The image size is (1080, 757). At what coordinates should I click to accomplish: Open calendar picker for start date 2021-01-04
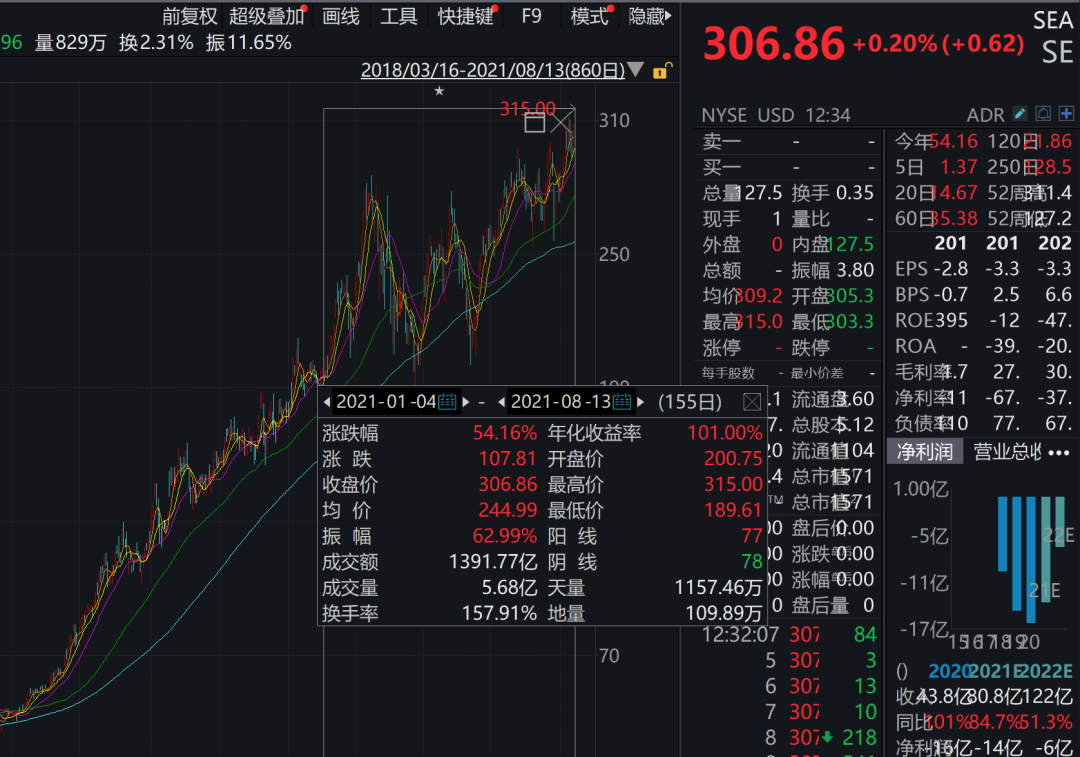(447, 402)
